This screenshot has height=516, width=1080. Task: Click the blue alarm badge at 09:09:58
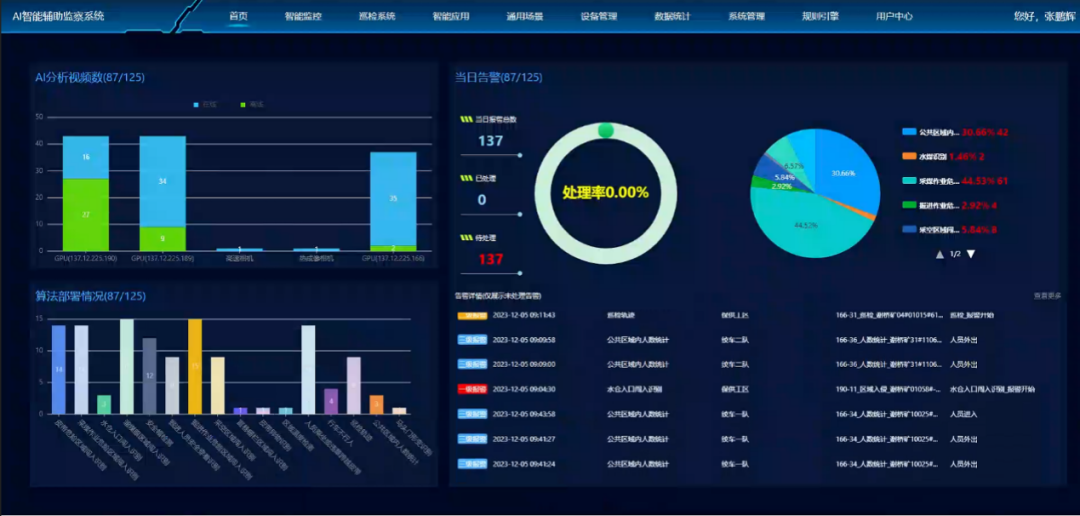pyautogui.click(x=472, y=340)
